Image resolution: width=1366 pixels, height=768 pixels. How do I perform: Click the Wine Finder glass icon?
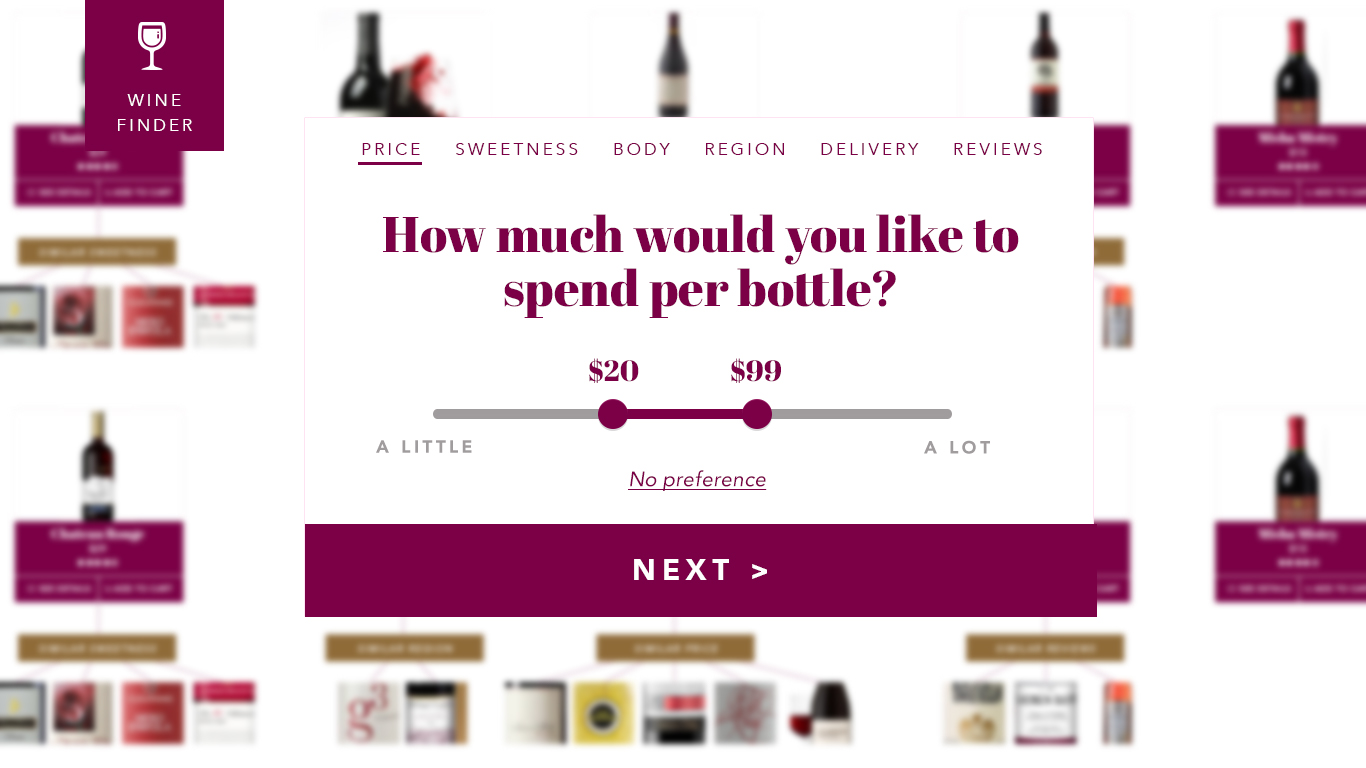click(x=152, y=46)
